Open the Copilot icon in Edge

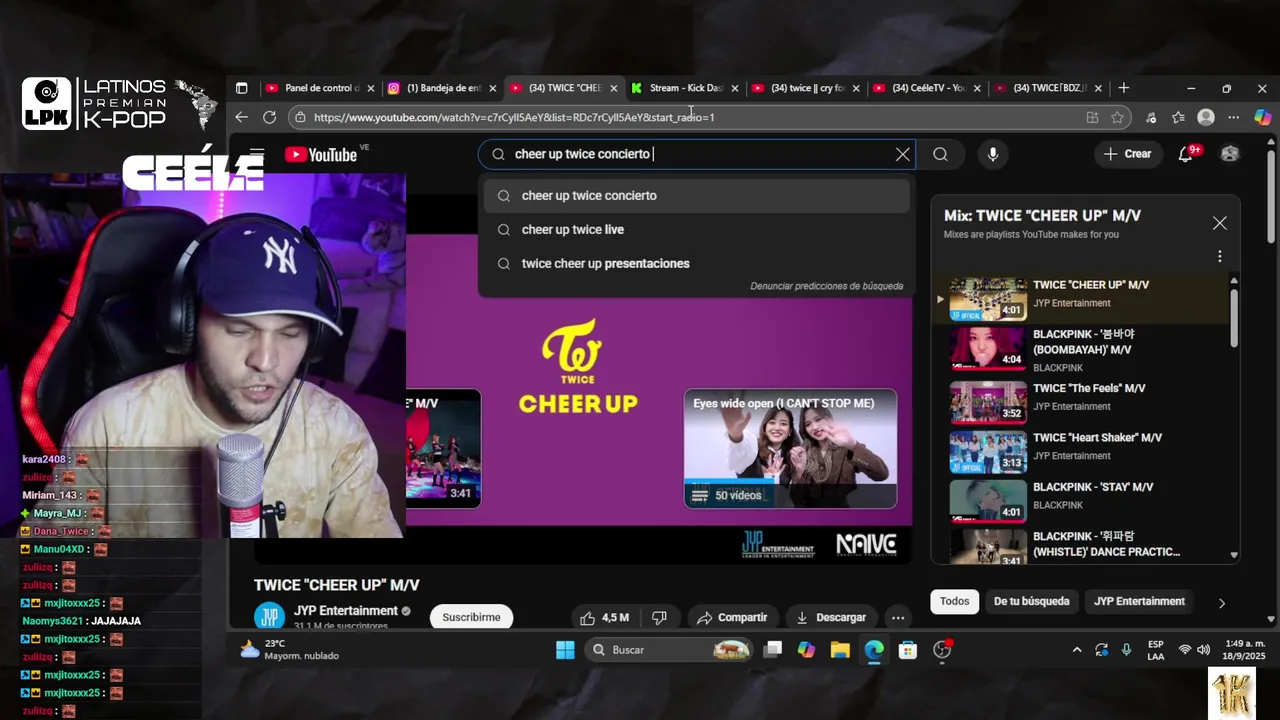[1262, 117]
